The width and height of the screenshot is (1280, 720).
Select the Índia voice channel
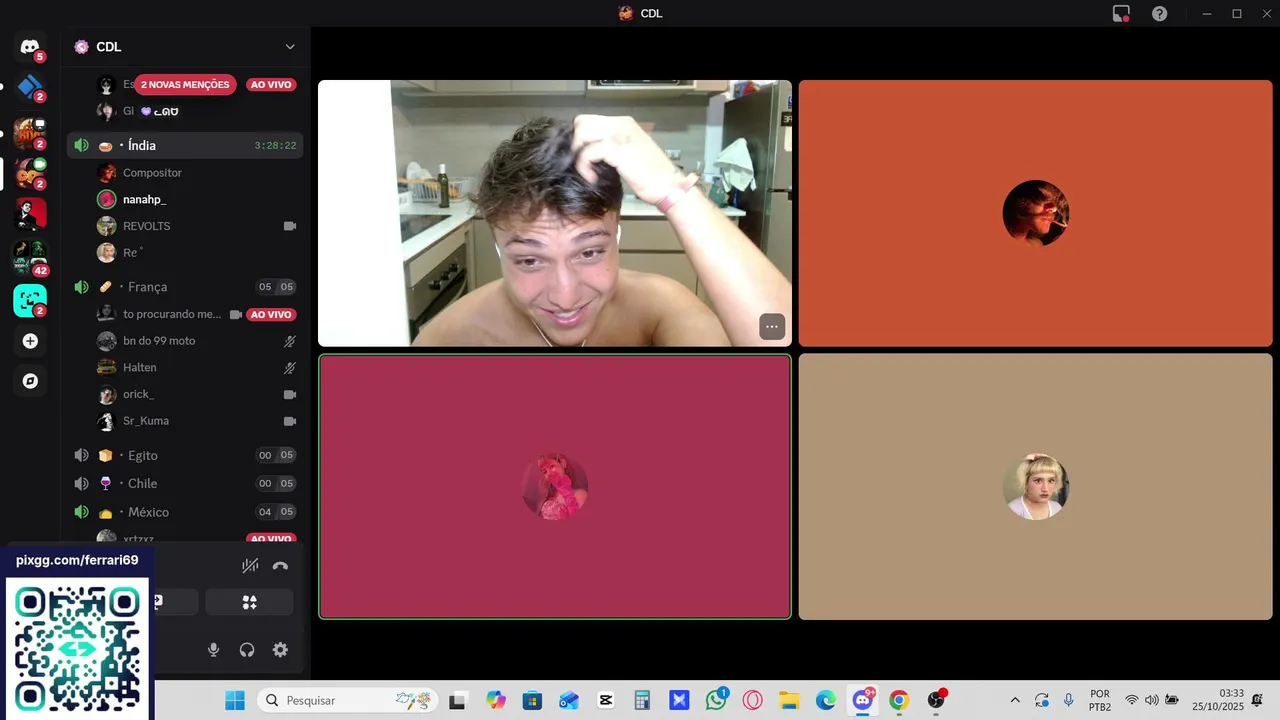185,145
